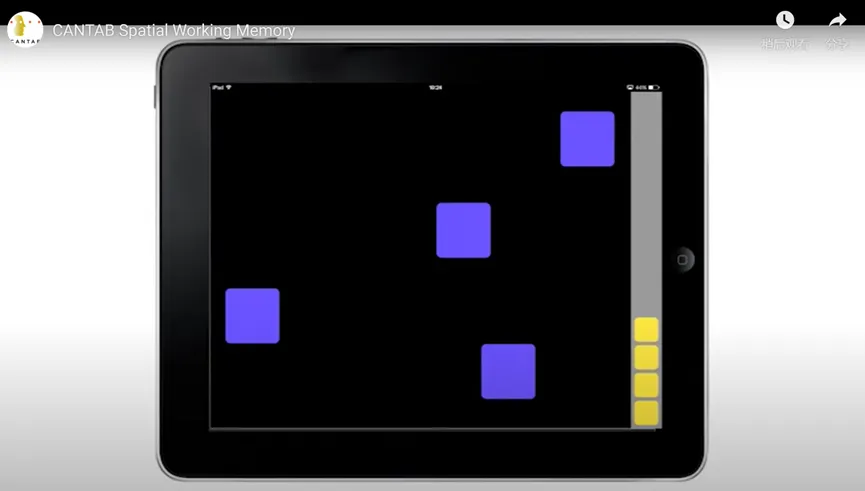Click the 分享 label under the share arrow
The image size is (865, 491).
coord(836,44)
